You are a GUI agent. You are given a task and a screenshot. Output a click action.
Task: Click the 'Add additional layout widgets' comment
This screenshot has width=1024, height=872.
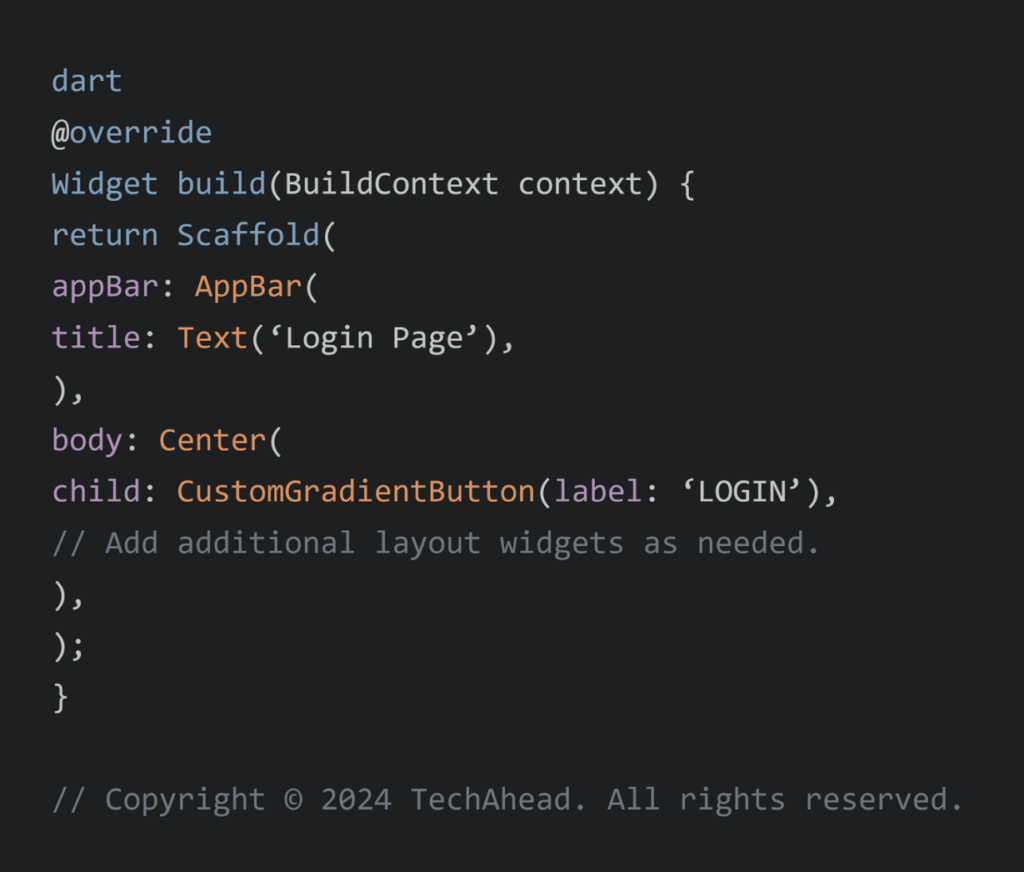pyautogui.click(x=435, y=543)
